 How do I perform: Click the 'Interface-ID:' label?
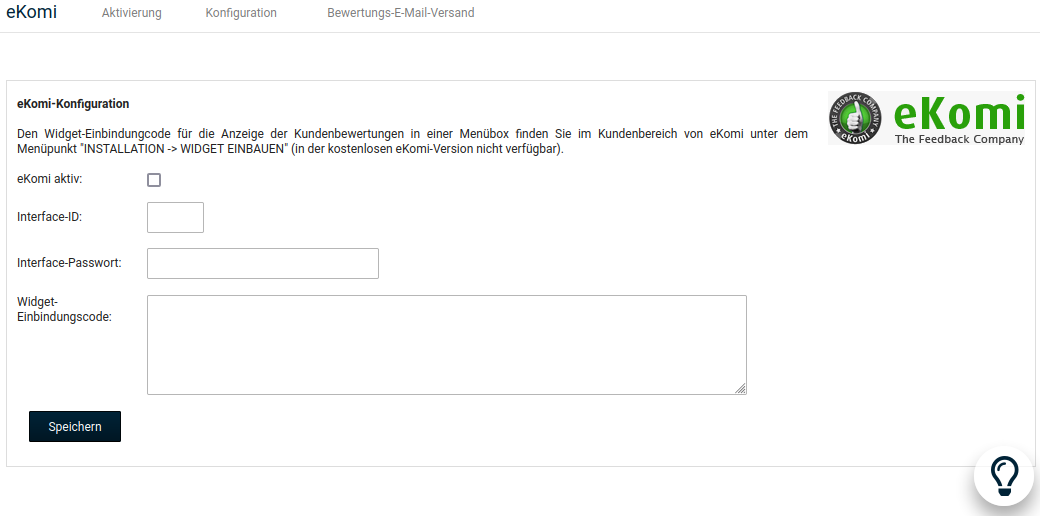click(49, 216)
